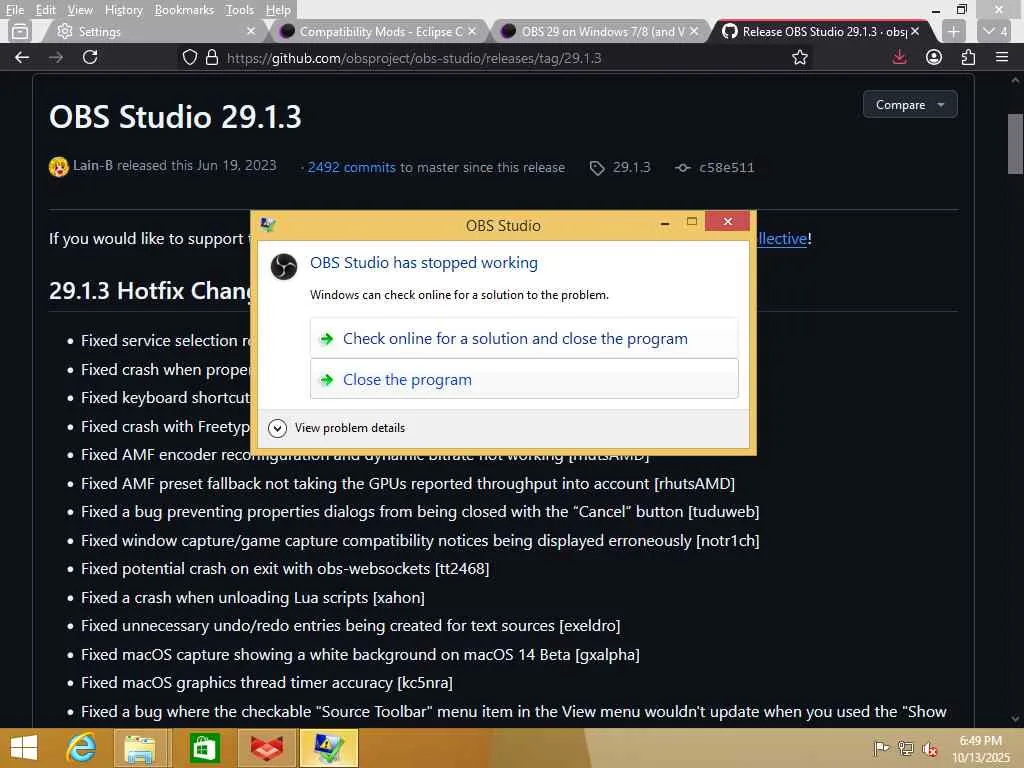Open the File menu
1024x768 pixels.
coord(14,10)
